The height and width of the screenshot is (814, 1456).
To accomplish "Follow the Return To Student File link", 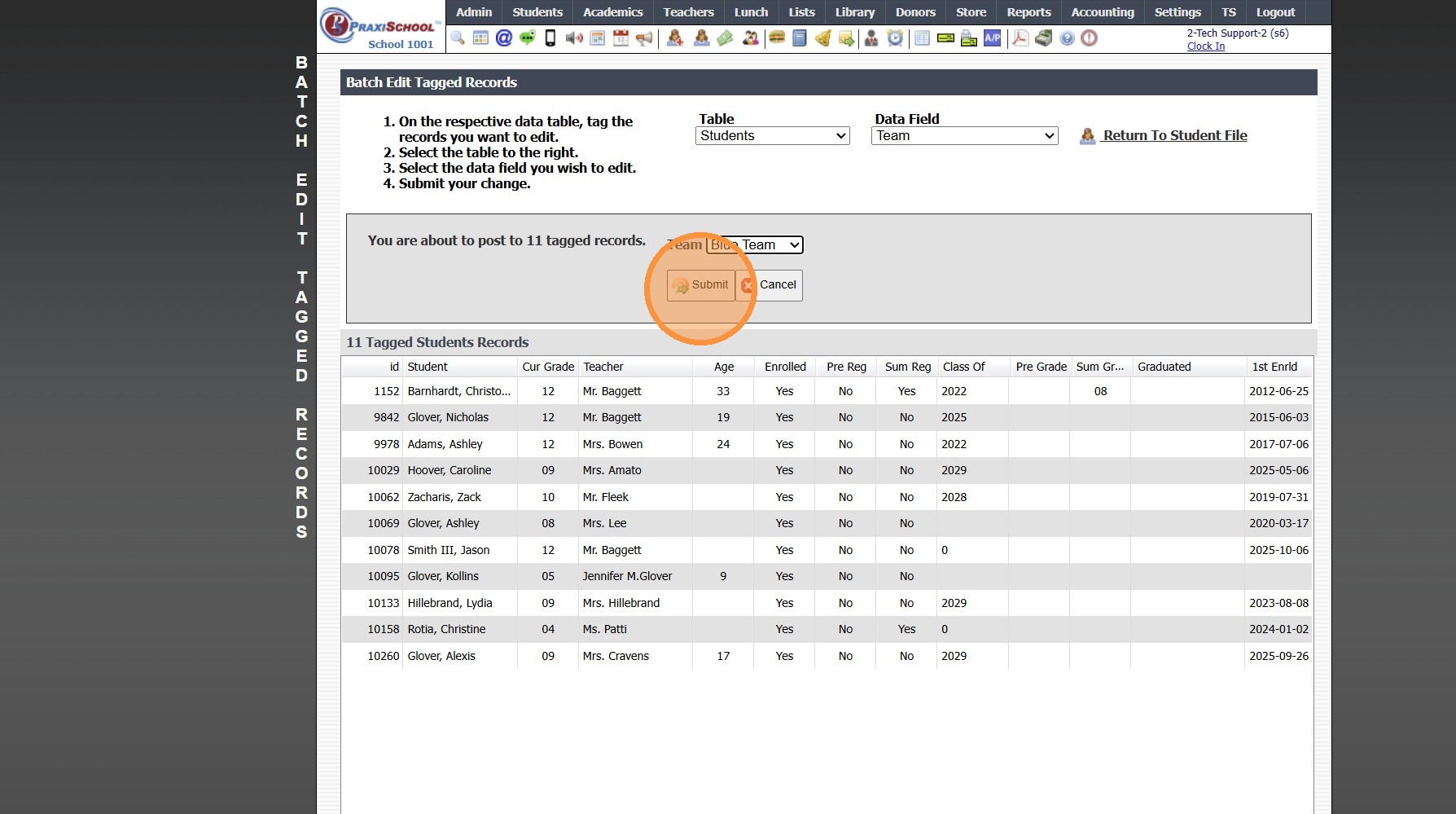I will pos(1174,136).
